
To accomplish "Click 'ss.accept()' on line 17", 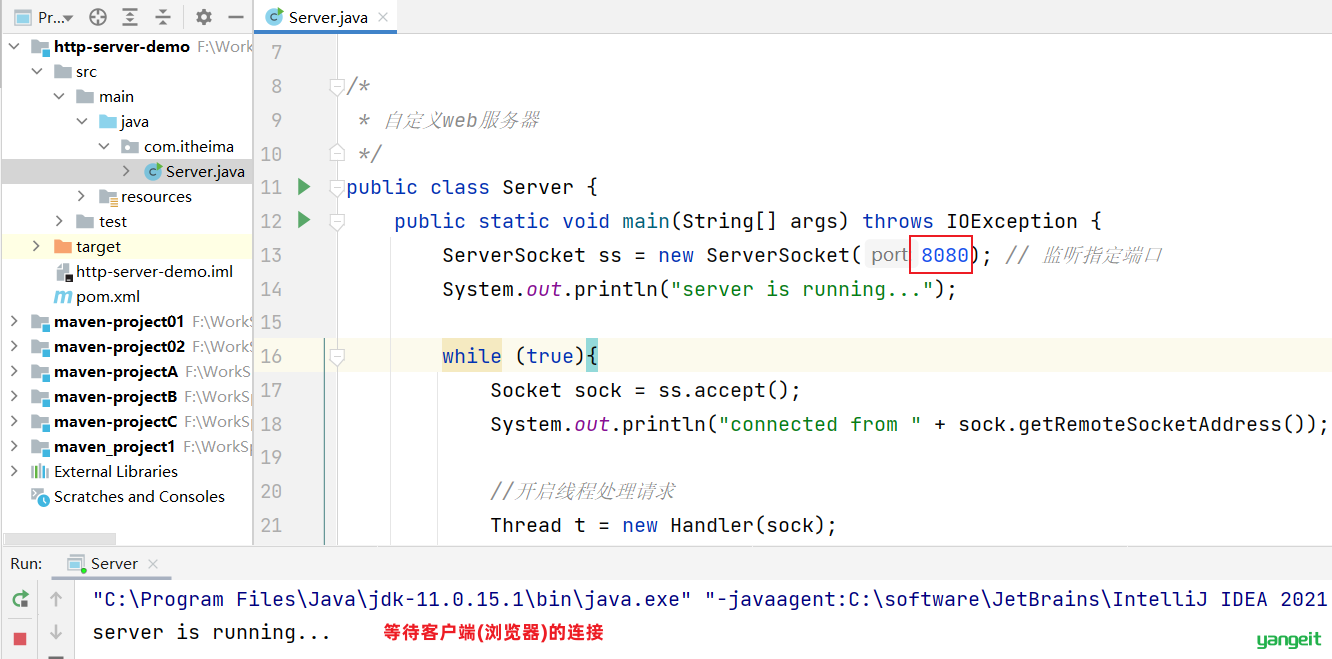I will point(723,390).
